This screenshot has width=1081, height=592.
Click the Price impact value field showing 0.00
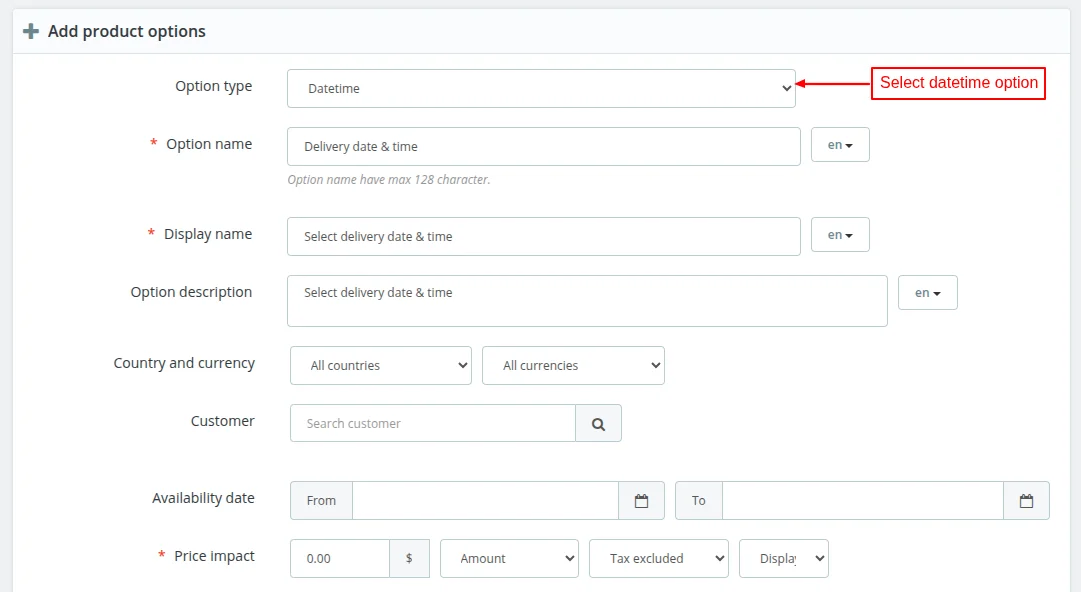[x=339, y=558]
